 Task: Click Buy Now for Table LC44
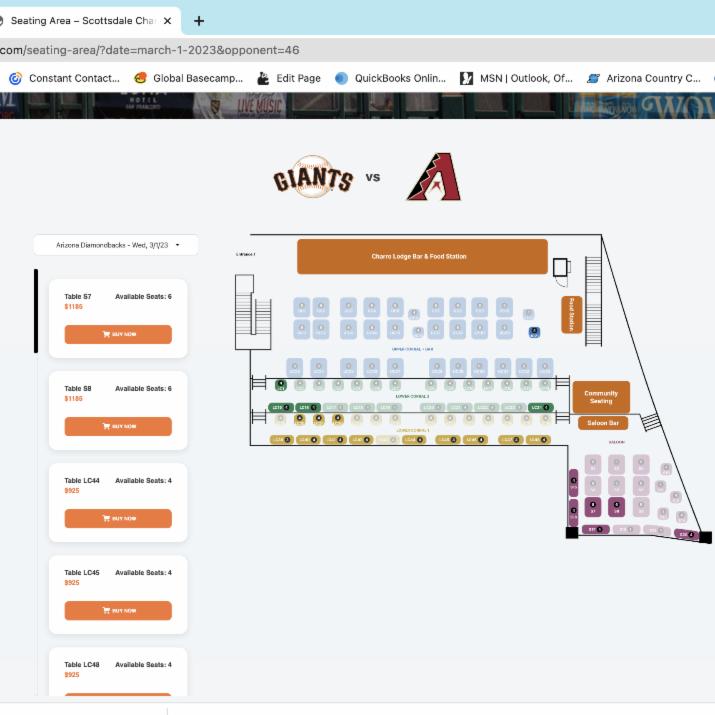118,518
